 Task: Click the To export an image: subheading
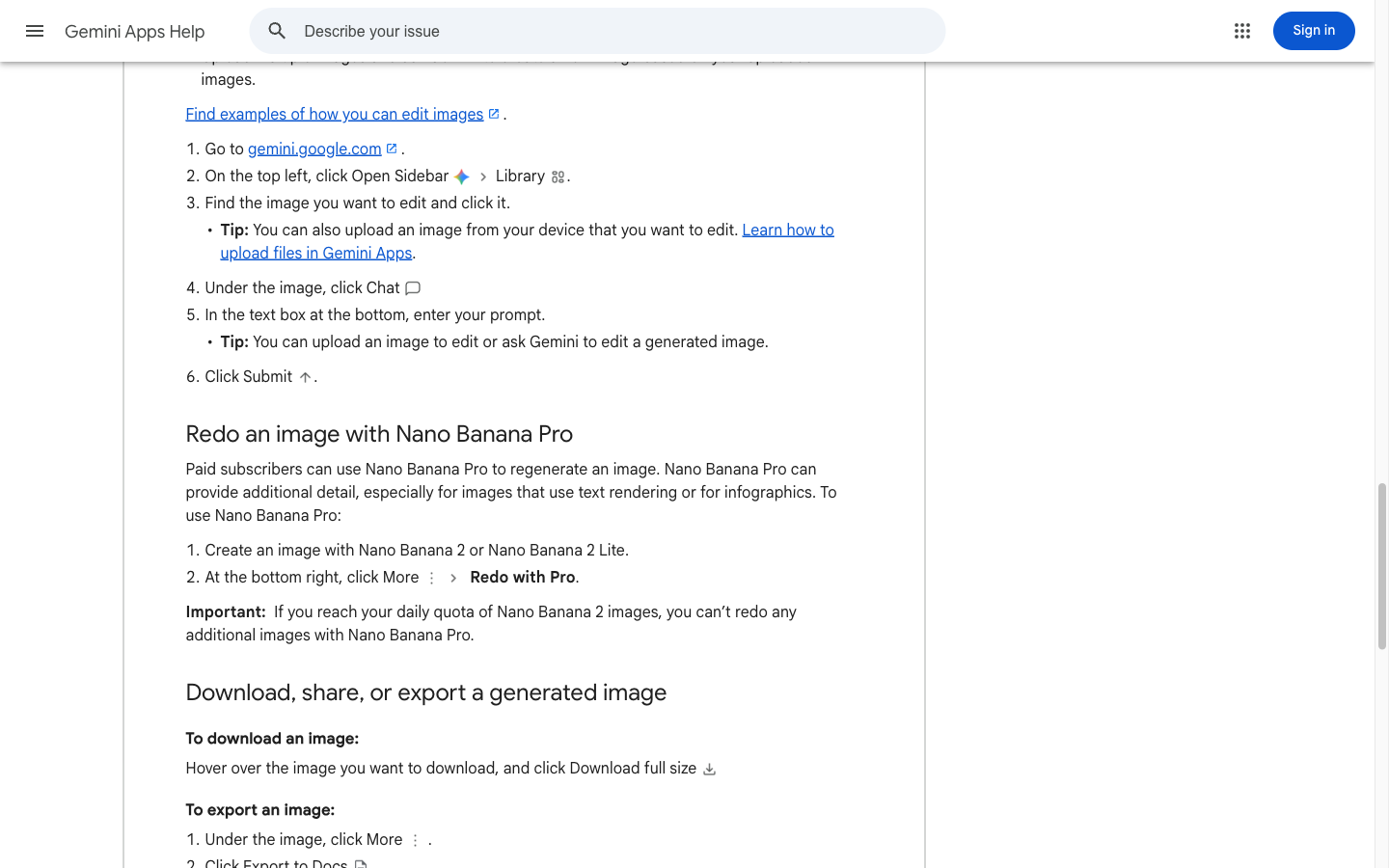point(260,810)
